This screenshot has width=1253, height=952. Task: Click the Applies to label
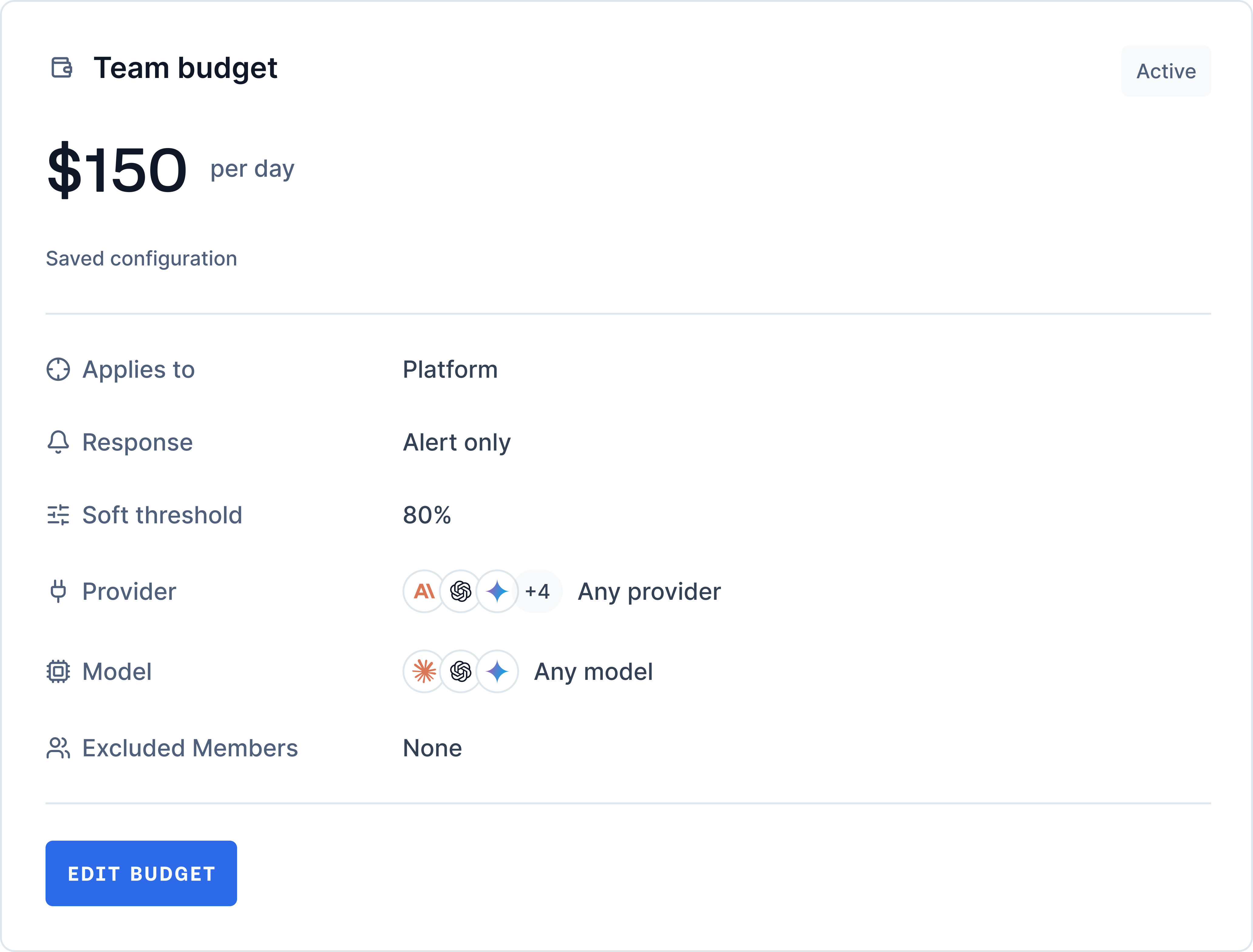click(x=139, y=370)
